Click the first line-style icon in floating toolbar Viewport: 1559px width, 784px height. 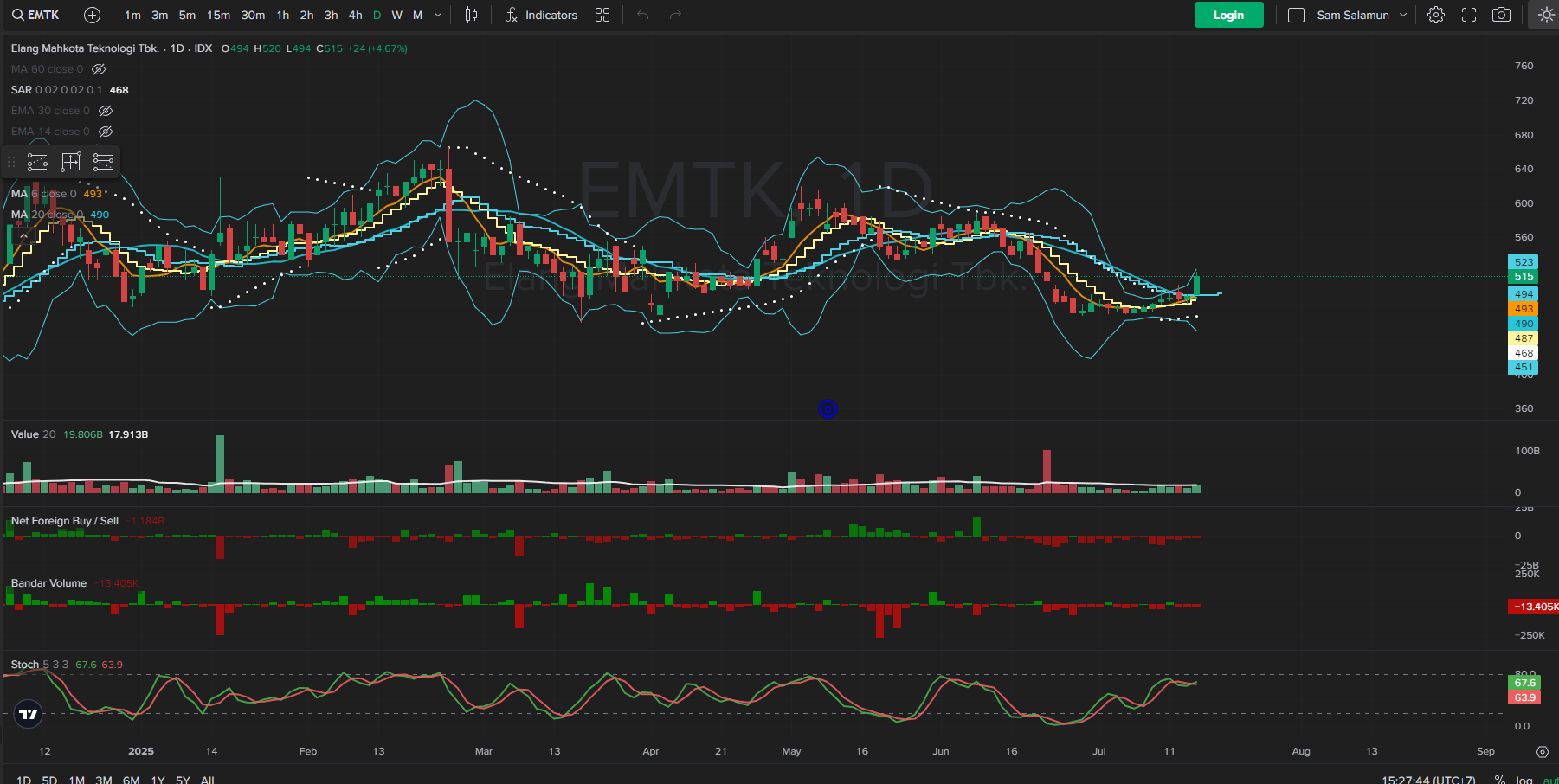[x=37, y=162]
